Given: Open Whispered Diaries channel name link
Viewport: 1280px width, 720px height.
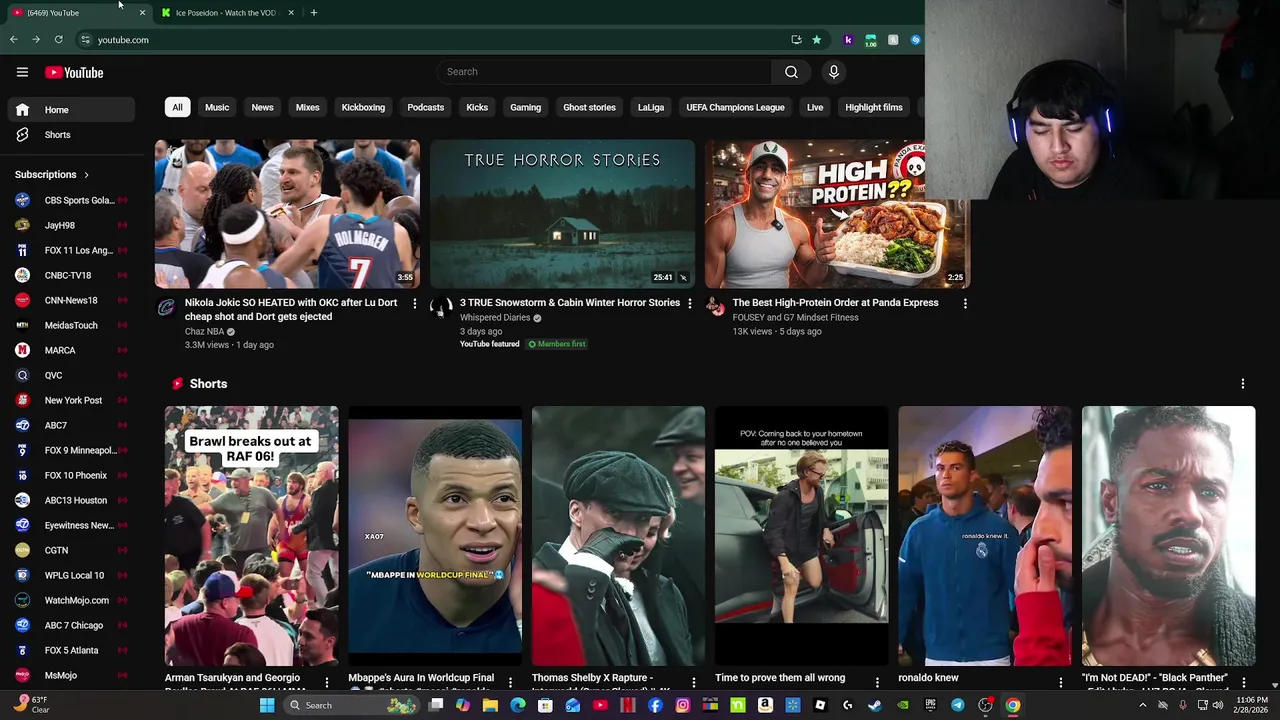Looking at the screenshot, I should pyautogui.click(x=495, y=318).
